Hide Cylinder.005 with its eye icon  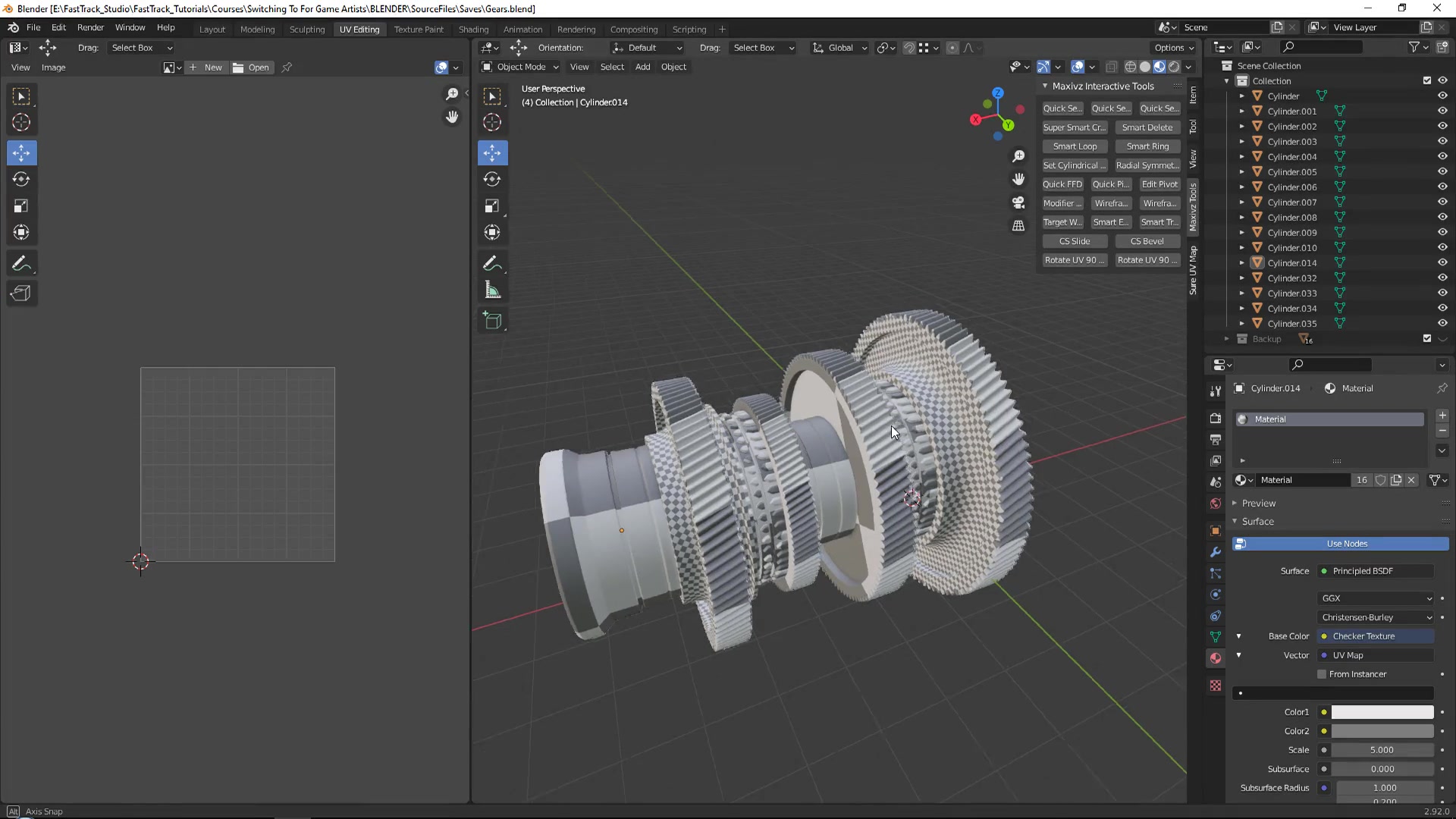(1442, 171)
